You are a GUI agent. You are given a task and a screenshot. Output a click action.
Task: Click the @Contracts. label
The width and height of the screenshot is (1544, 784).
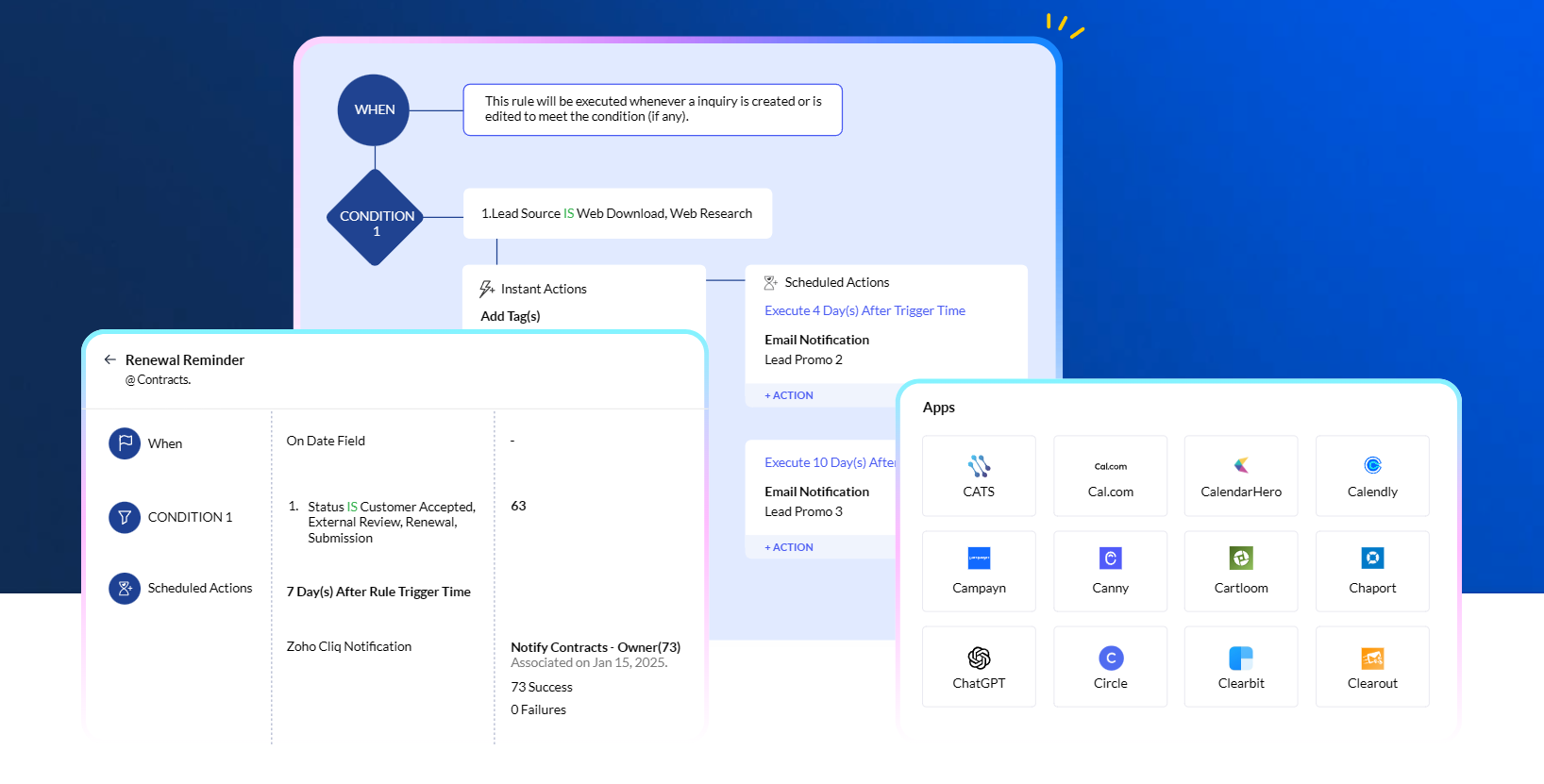[x=159, y=380]
